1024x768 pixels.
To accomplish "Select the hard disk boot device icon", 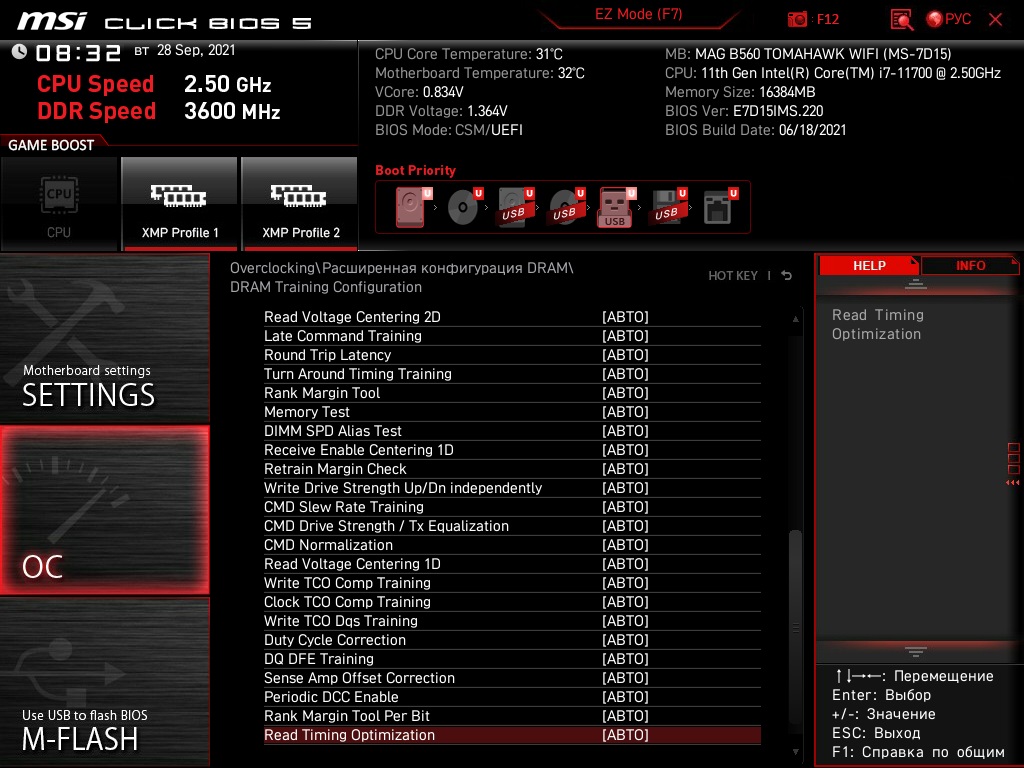I will [x=411, y=207].
